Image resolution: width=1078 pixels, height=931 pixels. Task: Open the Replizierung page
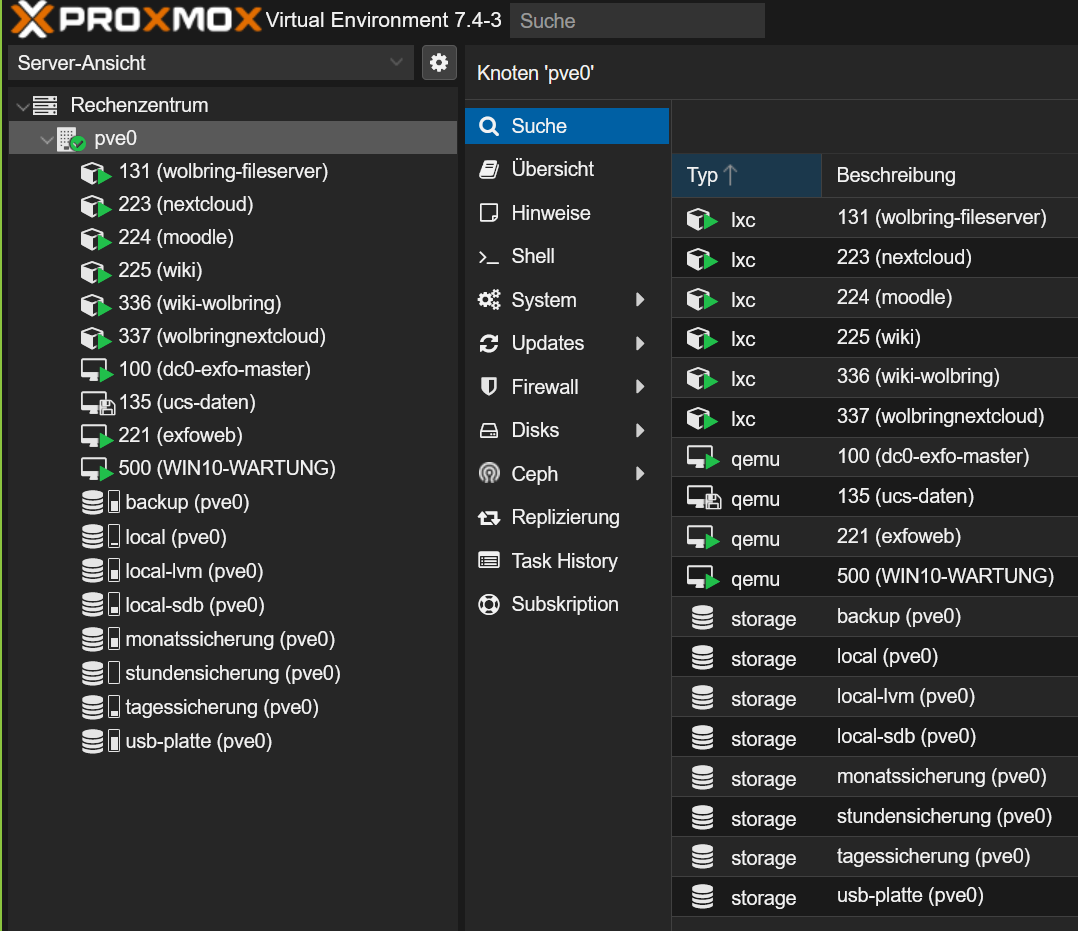coord(566,518)
